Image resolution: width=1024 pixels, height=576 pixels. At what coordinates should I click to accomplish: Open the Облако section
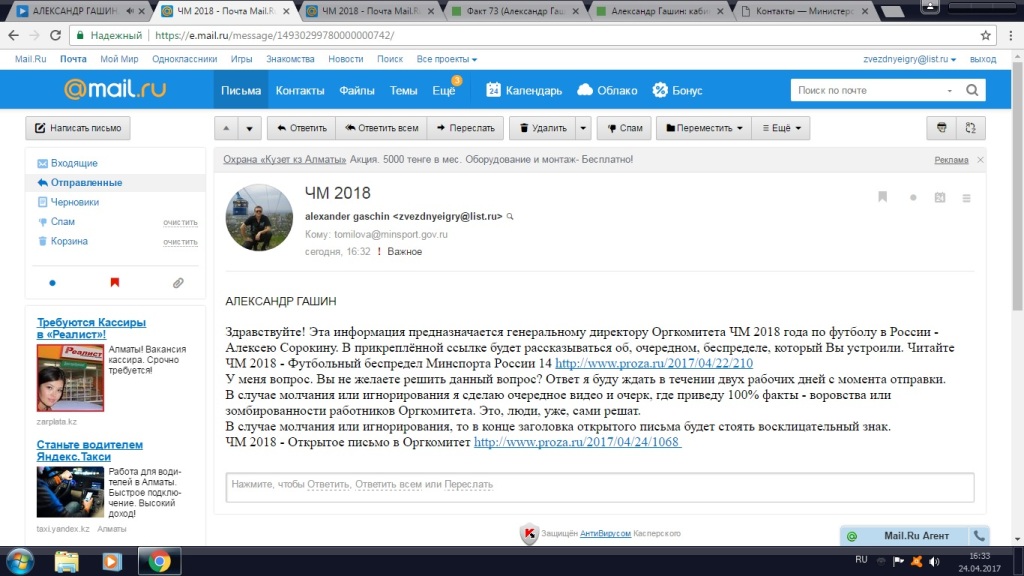(x=607, y=90)
